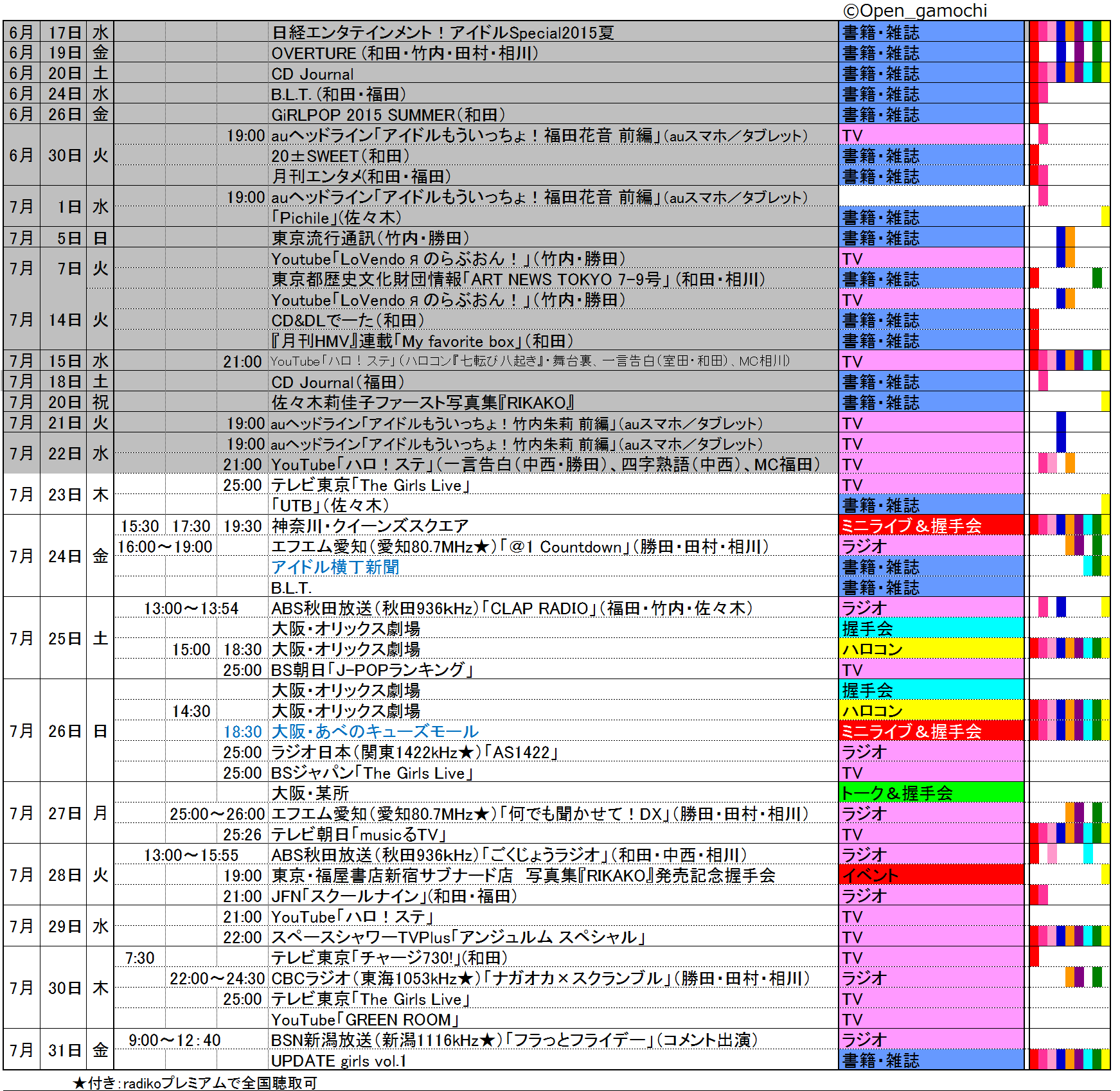This screenshot has height=1091, width=1120.
Task: Select the ABS秋田放送「ごくじょうラジオ」cell
Action: click(553, 855)
